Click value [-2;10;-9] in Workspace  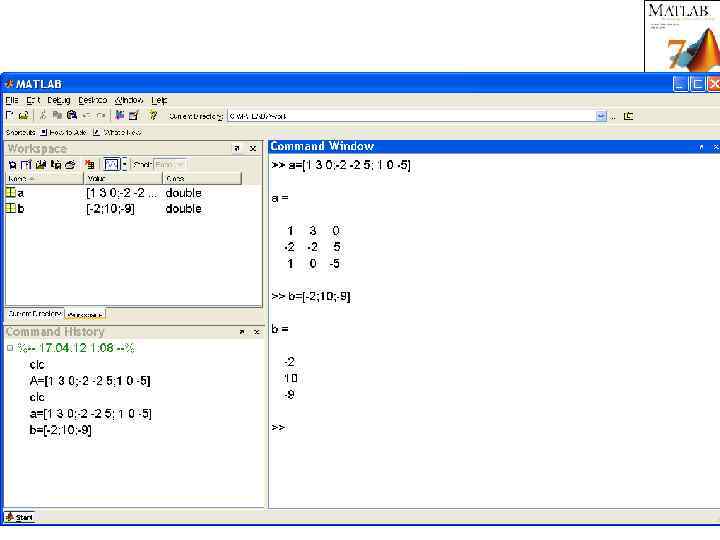coord(110,209)
